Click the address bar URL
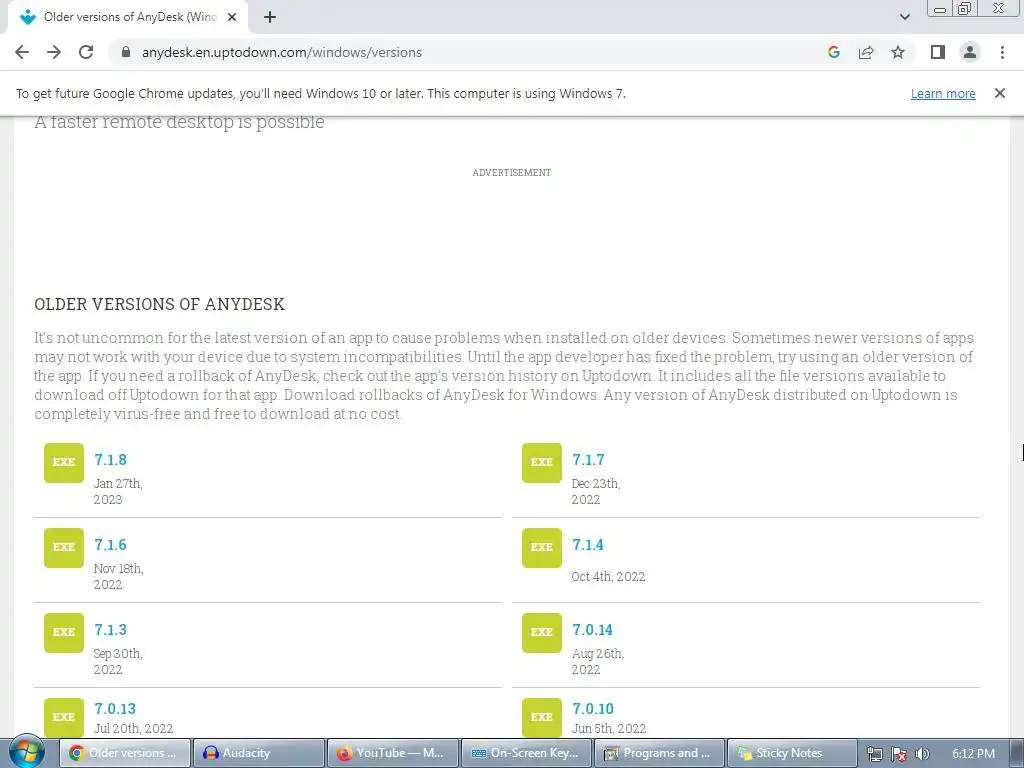Viewport: 1024px width, 768px height. 281,52
